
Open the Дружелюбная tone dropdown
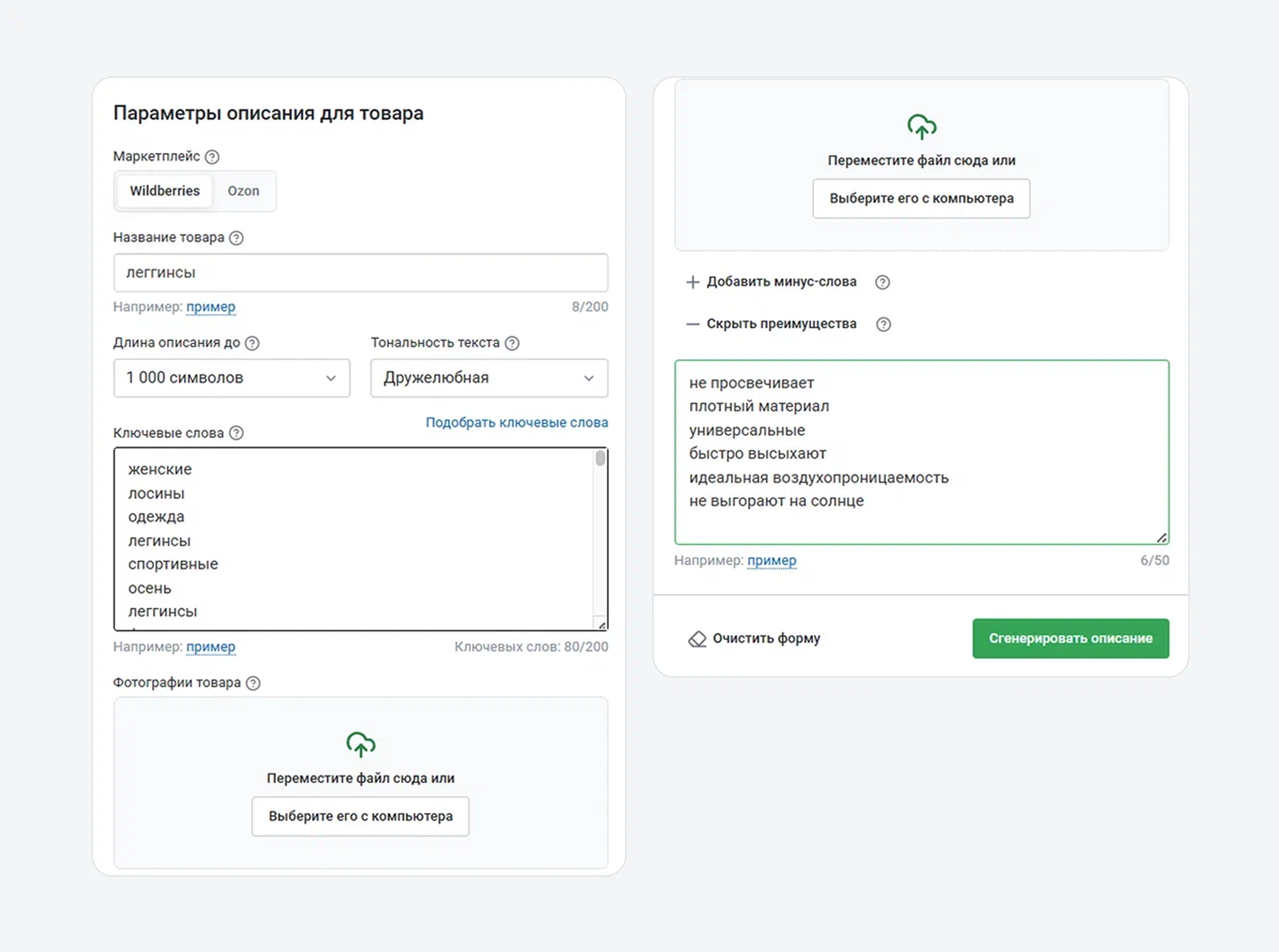(489, 378)
